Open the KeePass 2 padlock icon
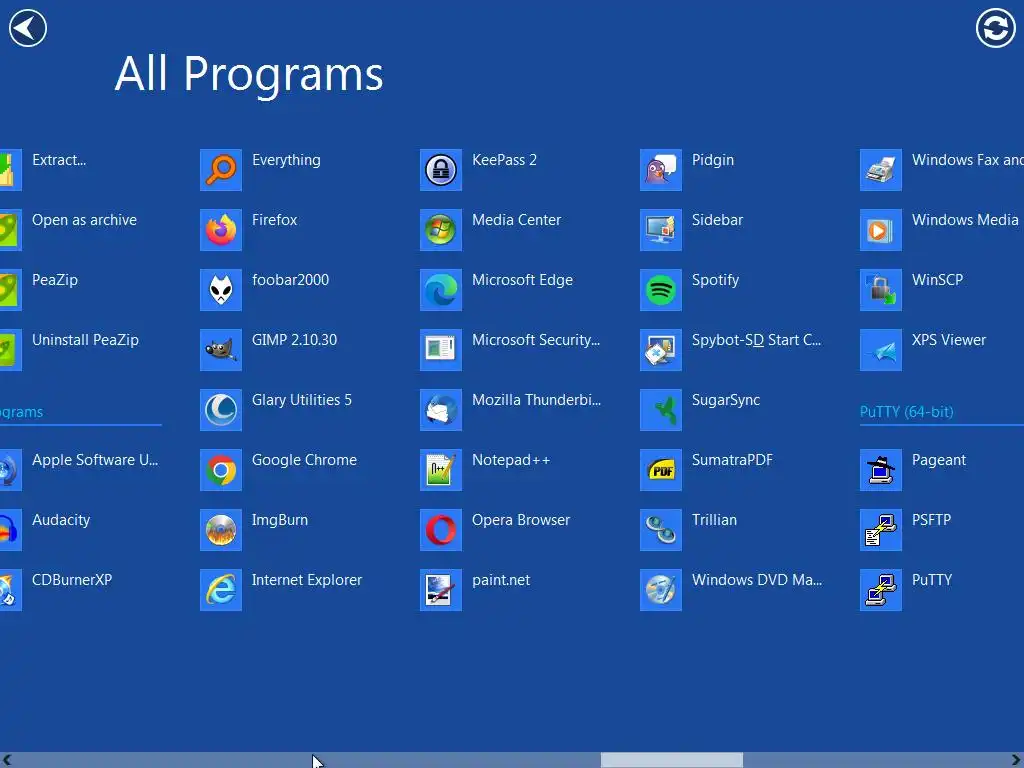Screen dimensions: 1024x768 441,170
